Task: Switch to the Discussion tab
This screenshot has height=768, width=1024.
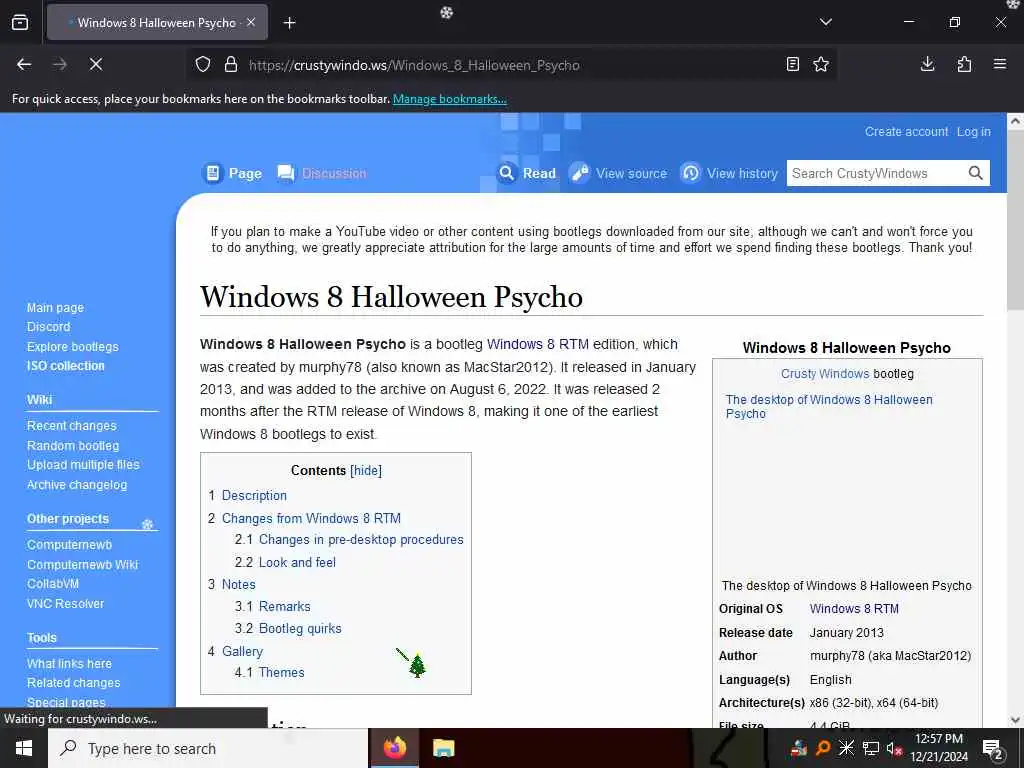Action: 322,173
